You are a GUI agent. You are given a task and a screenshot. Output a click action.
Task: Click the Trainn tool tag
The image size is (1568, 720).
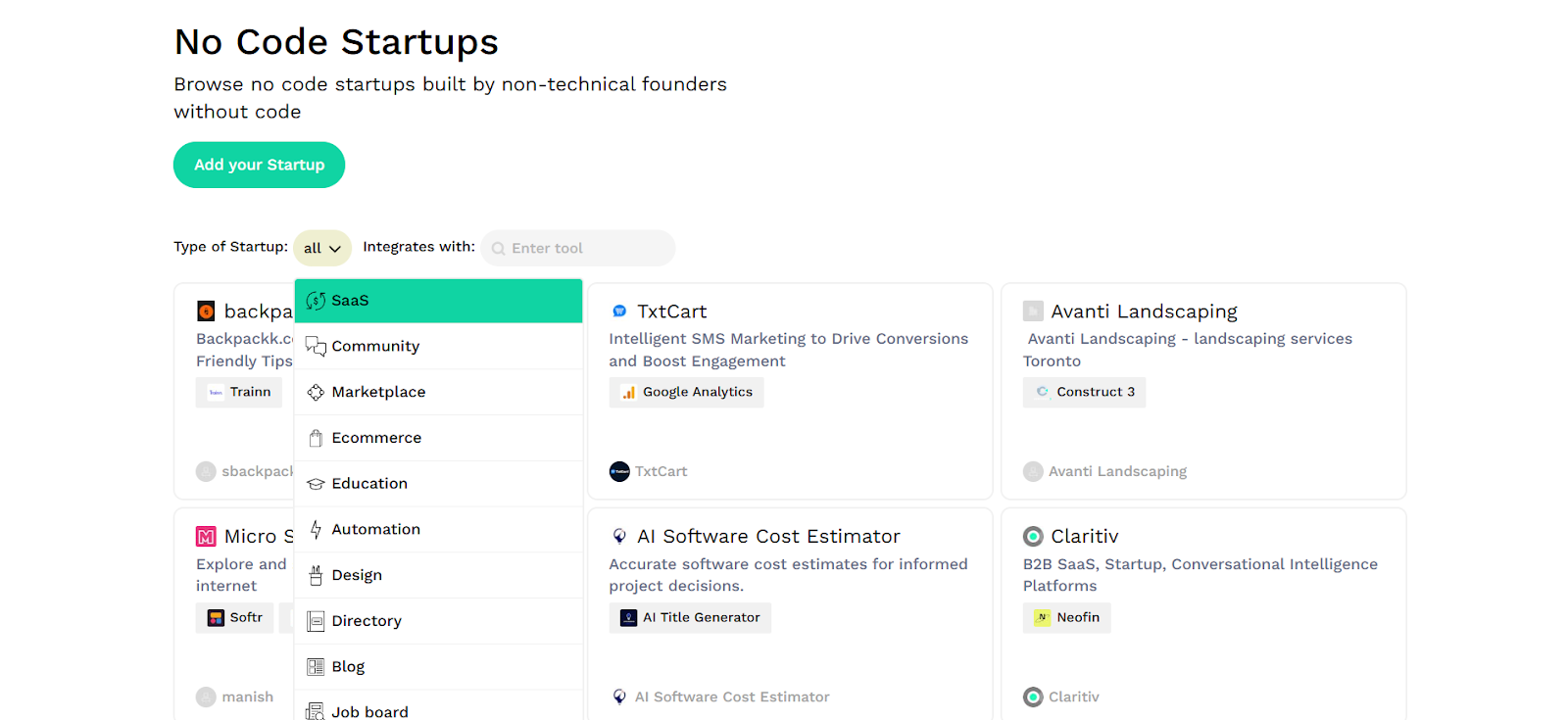tap(239, 393)
